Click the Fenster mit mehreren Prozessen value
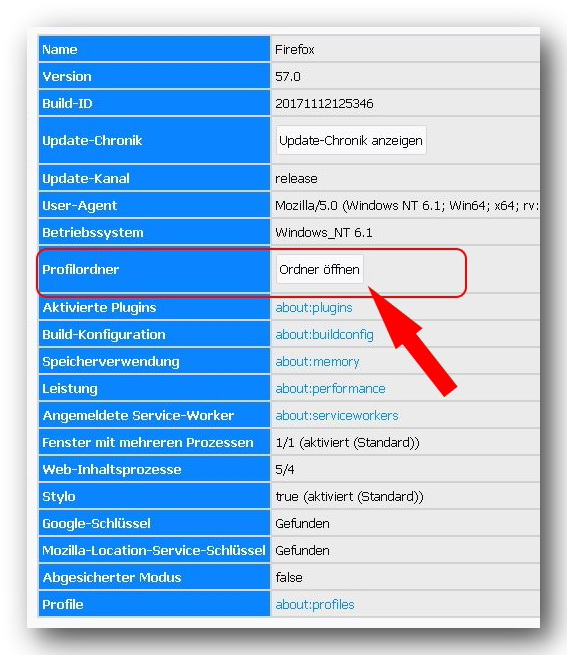Image resolution: width=567 pixels, height=655 pixels. pyautogui.click(x=347, y=443)
